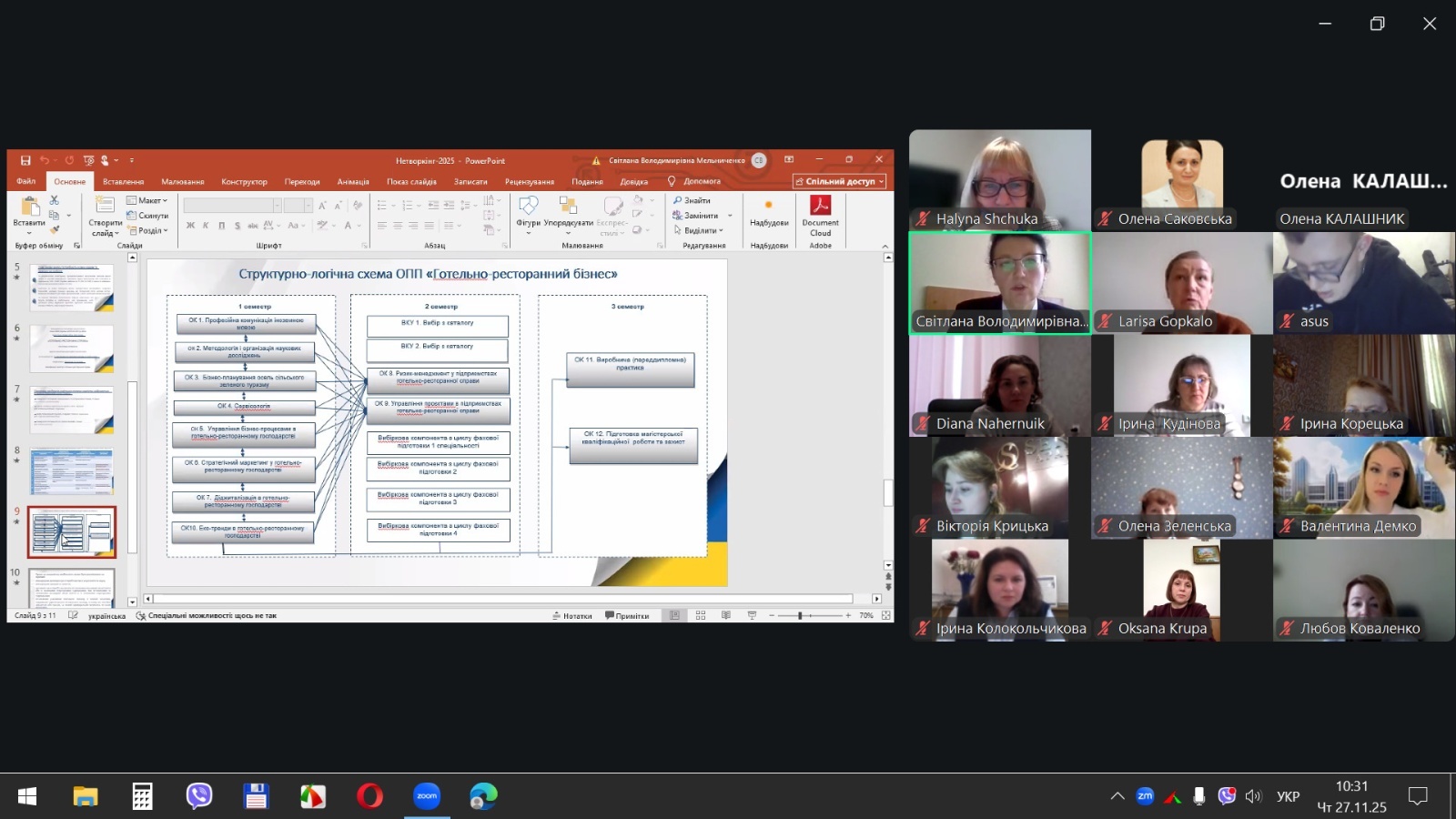Image resolution: width=1456 pixels, height=819 pixels.
Task: Select the slide 8 thumbnail
Action: [x=72, y=471]
